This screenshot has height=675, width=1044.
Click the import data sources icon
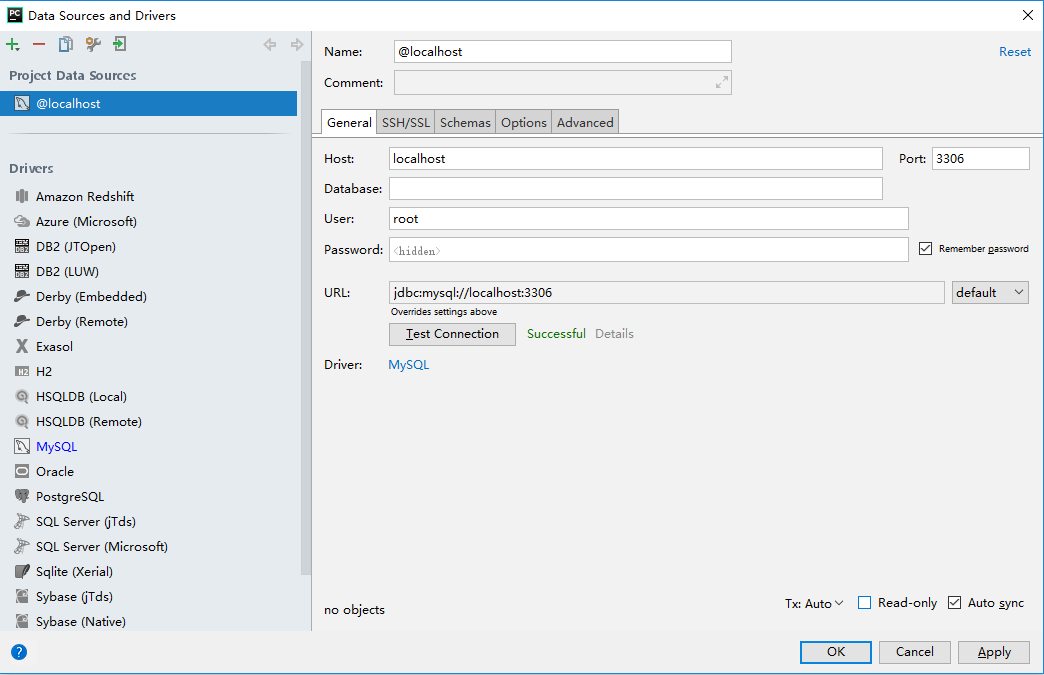click(119, 45)
